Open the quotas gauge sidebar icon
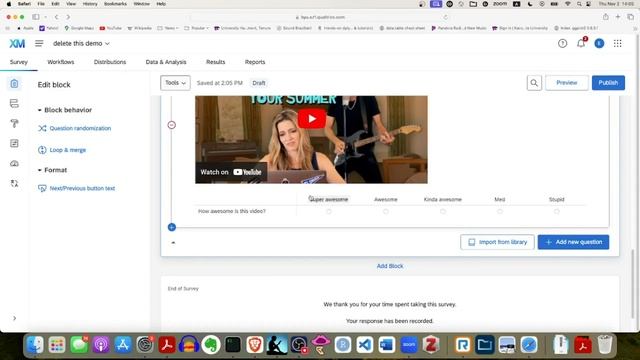 click(x=14, y=163)
